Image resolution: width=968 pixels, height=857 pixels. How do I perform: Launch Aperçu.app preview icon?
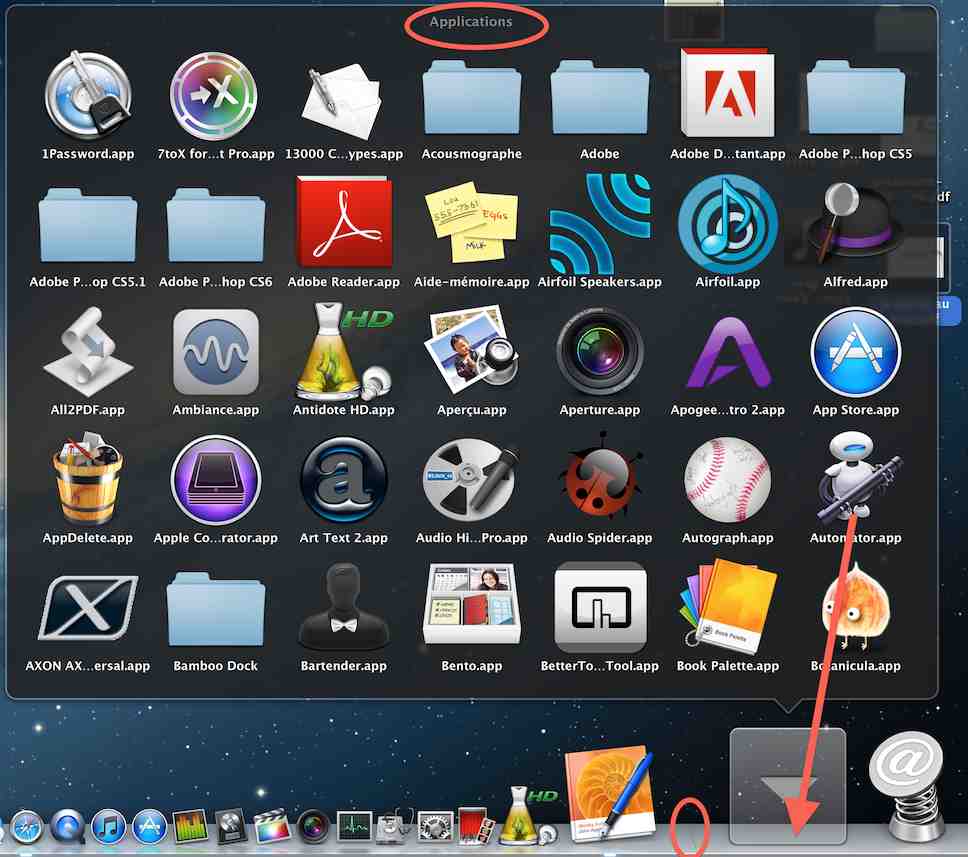(x=472, y=351)
